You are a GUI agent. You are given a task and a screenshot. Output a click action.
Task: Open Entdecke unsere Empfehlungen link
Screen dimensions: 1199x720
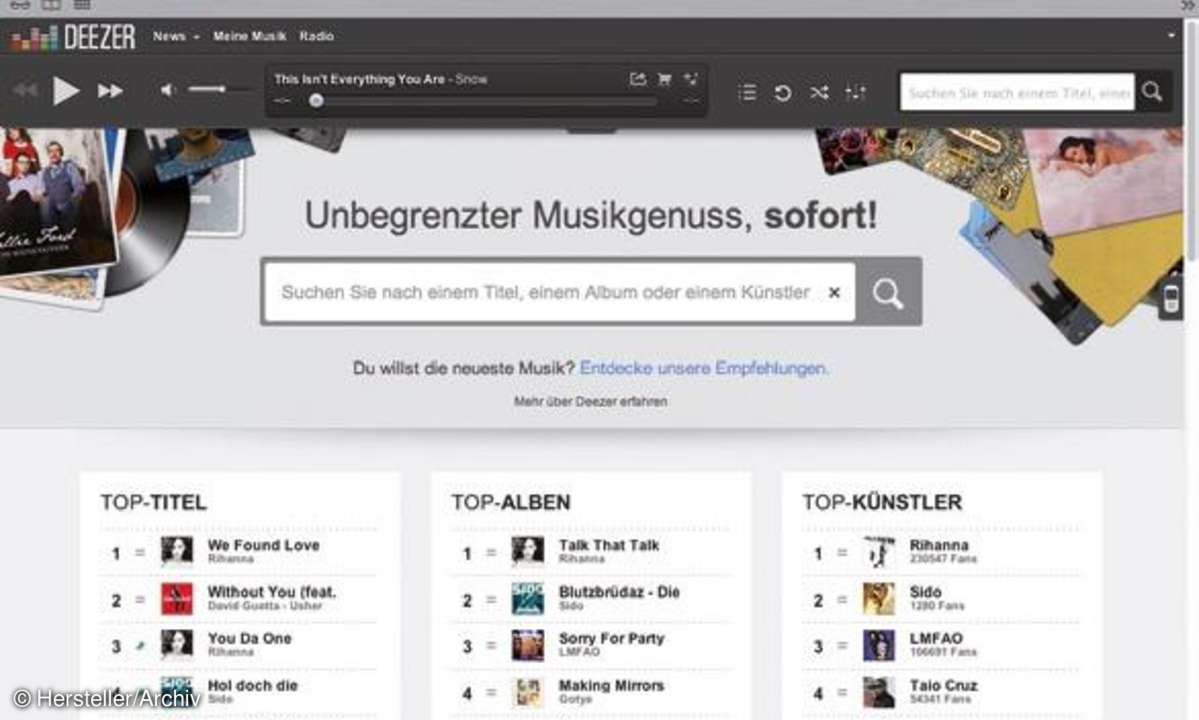703,368
